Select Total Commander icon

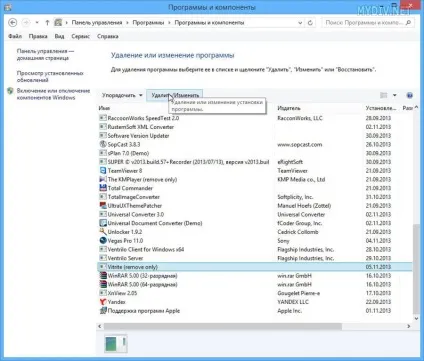103,188
